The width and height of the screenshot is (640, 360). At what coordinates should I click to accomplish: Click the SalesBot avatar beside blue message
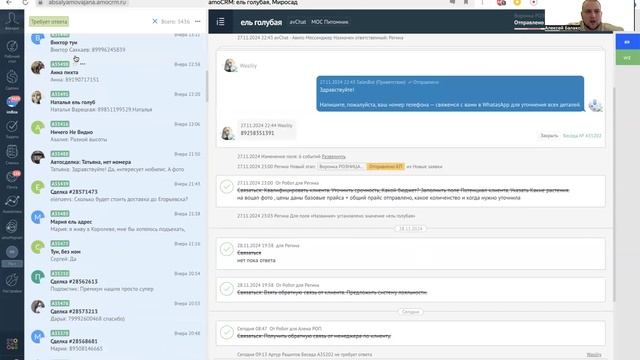point(595,105)
